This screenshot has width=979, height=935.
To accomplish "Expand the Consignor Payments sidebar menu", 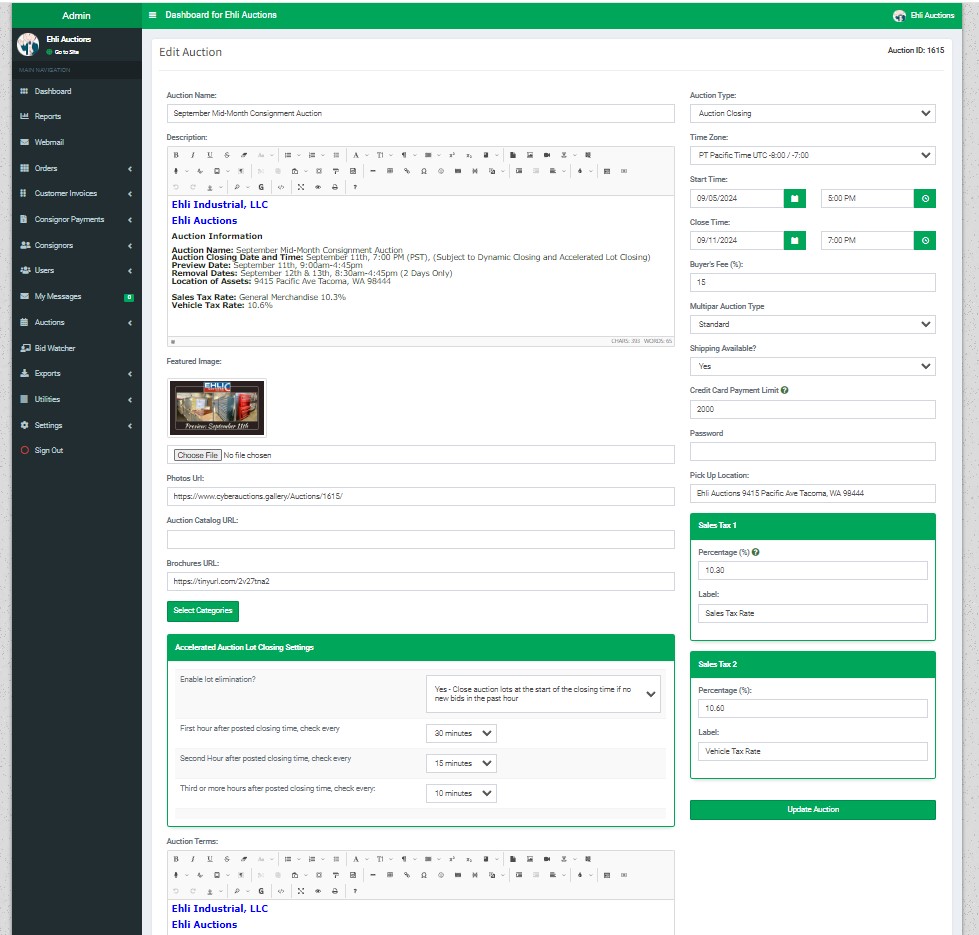I will pos(76,220).
